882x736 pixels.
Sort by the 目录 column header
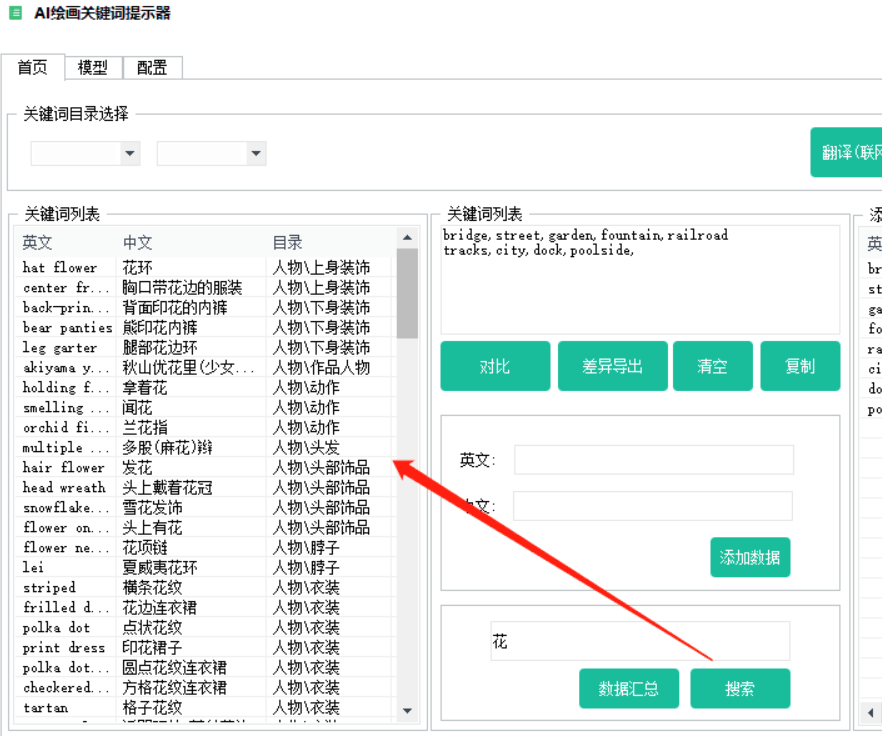click(x=288, y=243)
